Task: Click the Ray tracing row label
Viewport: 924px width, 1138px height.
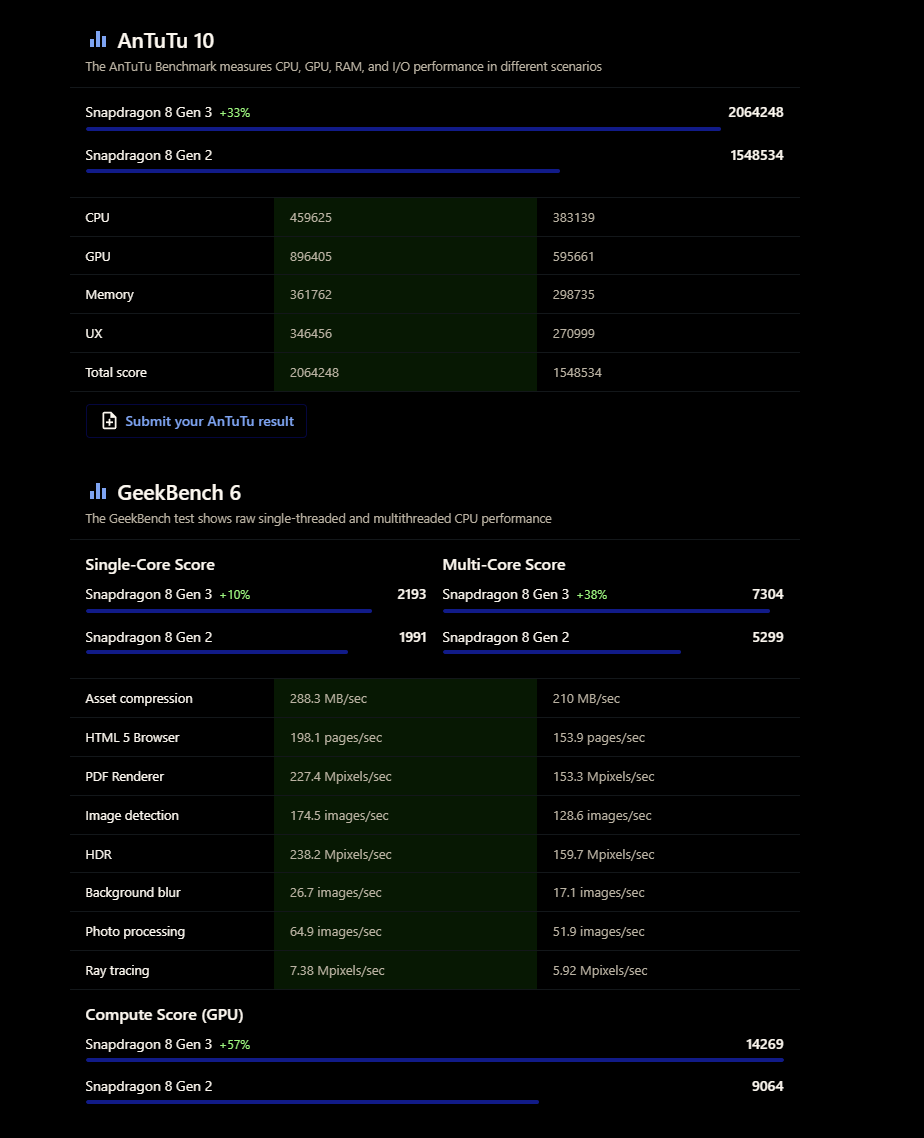Action: click(x=117, y=970)
